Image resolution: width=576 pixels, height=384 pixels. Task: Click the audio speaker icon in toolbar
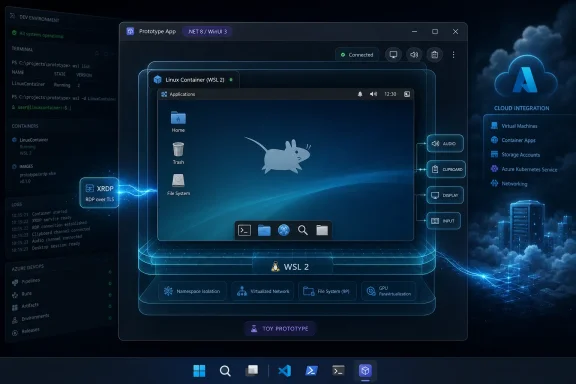coord(414,55)
